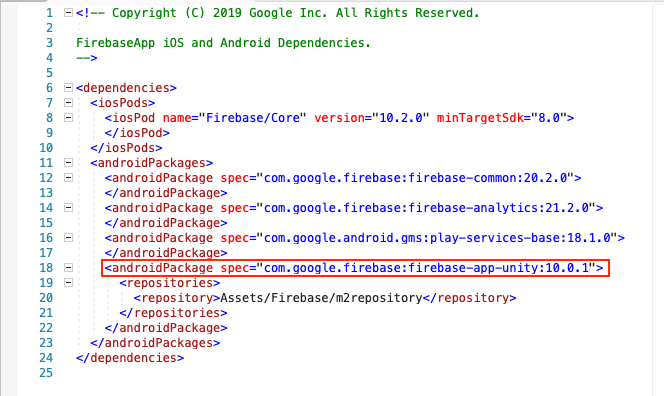Viewport: 664px width, 396px height.
Task: Click the opening <dependencies> tag
Action: click(x=126, y=88)
